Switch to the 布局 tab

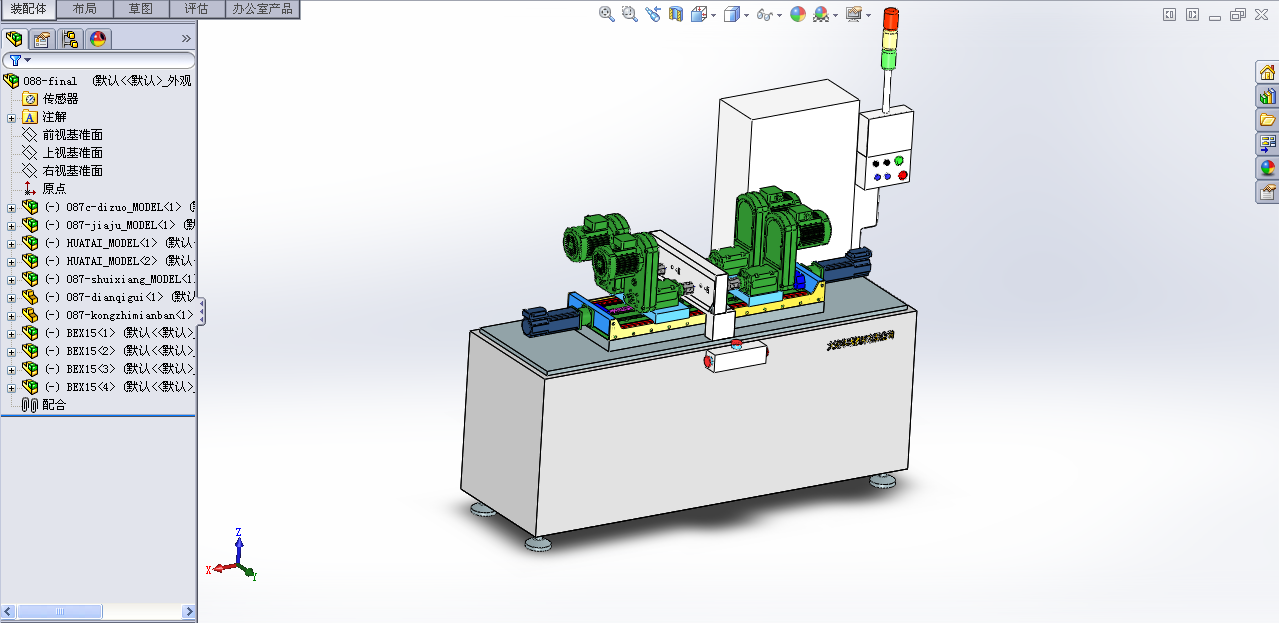click(x=85, y=9)
